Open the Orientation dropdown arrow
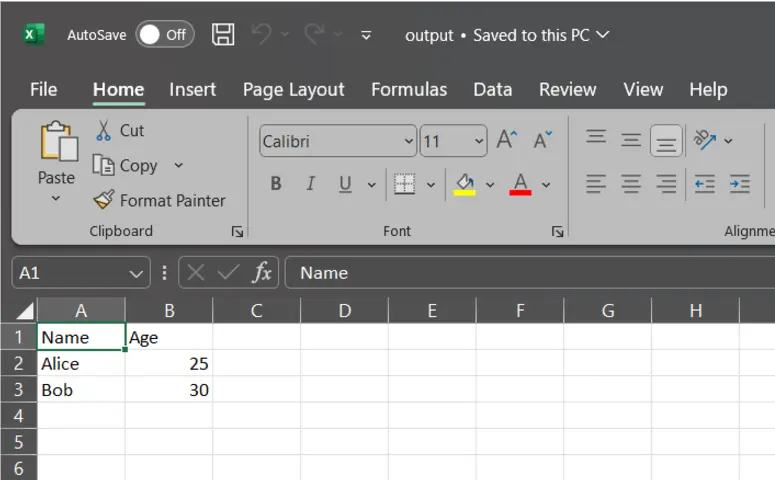The width and height of the screenshot is (775, 480). (728, 141)
